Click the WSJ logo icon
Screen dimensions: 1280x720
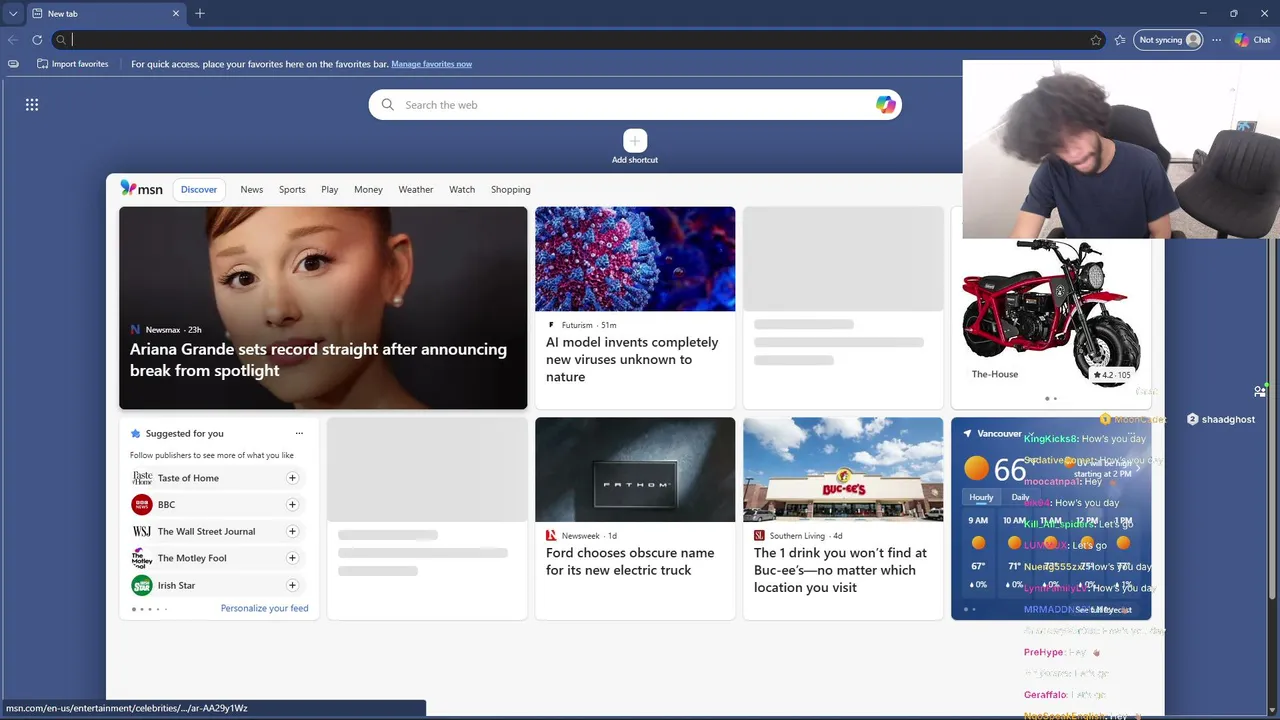(x=142, y=531)
